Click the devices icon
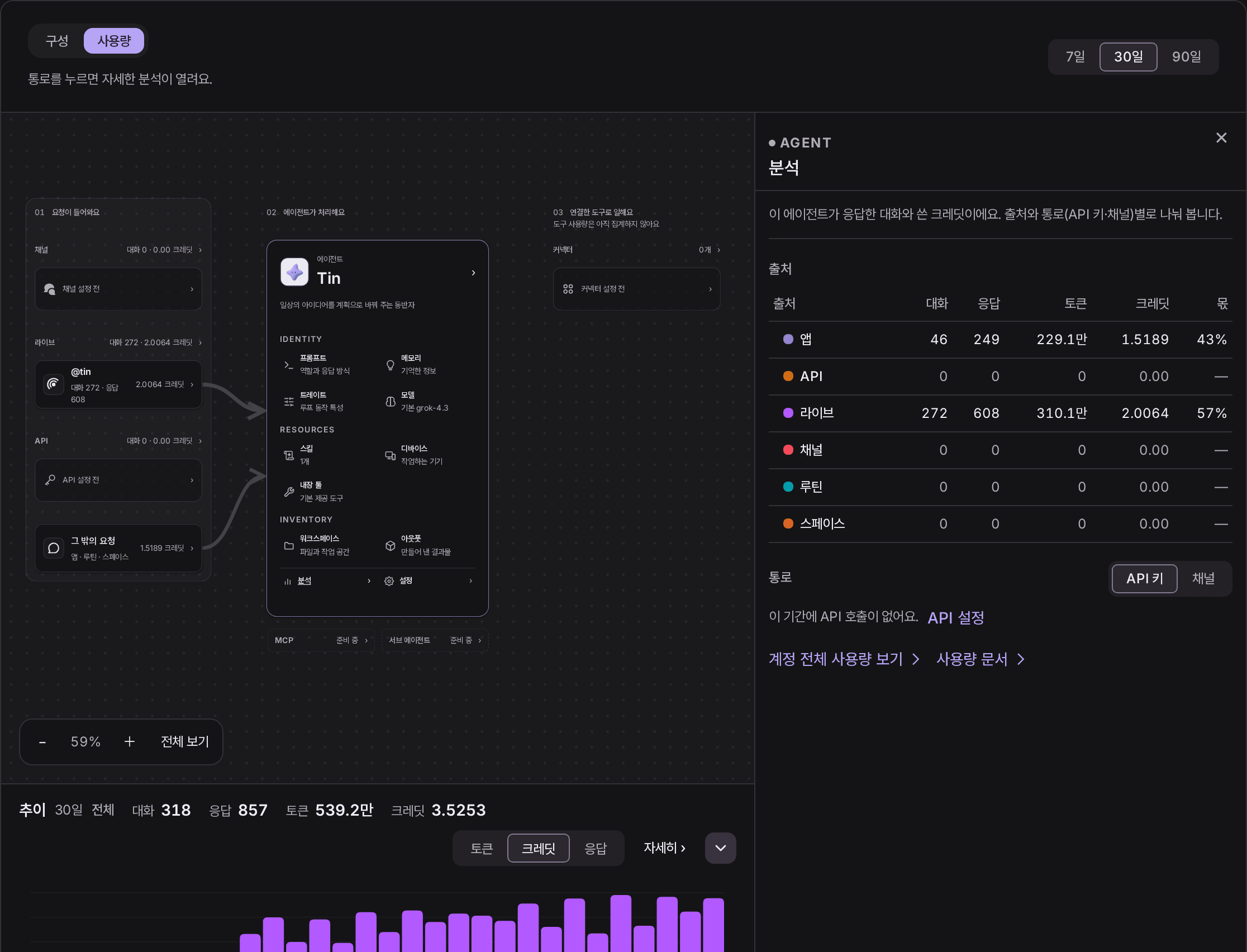This screenshot has width=1247, height=952. (x=391, y=455)
